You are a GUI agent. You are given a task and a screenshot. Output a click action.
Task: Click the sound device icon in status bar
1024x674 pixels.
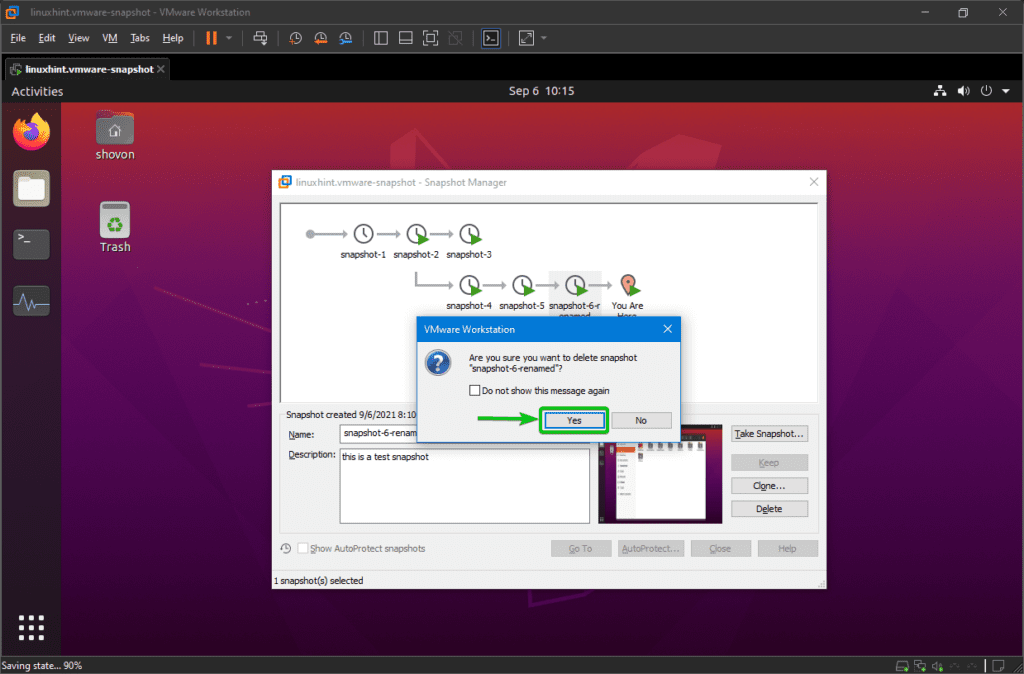[x=937, y=665]
